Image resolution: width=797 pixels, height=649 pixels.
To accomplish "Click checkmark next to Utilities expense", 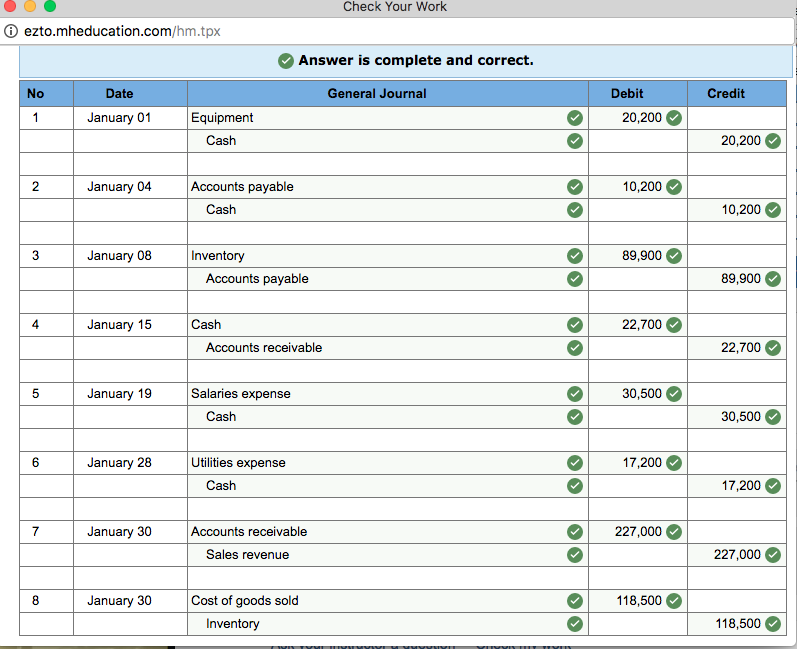I will click(575, 463).
